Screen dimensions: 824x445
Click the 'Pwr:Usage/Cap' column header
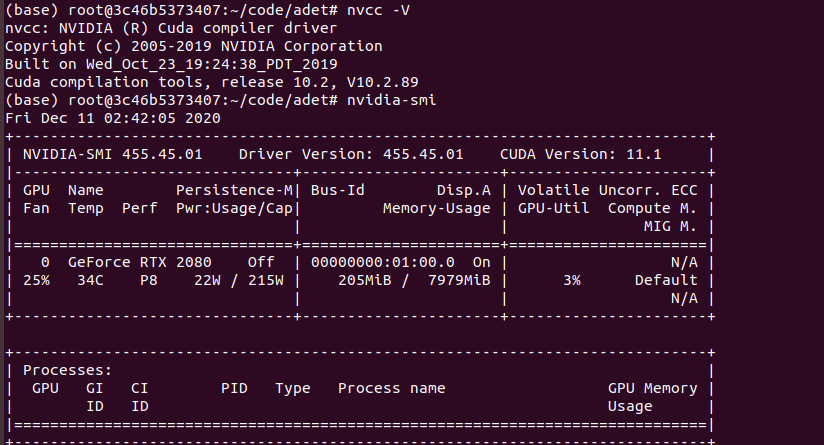pos(234,209)
